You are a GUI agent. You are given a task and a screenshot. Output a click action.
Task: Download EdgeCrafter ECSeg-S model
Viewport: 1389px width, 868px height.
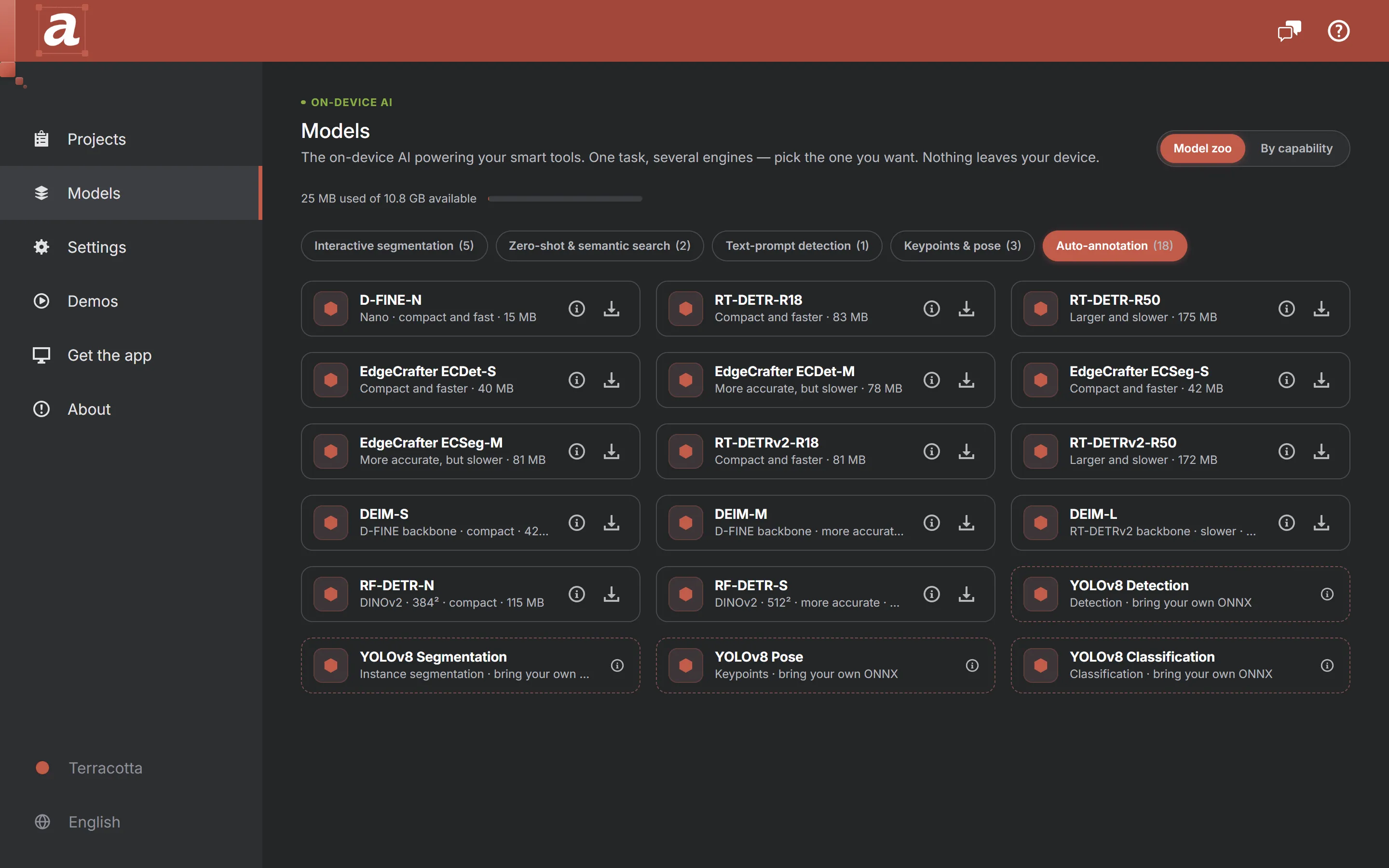point(1321,380)
